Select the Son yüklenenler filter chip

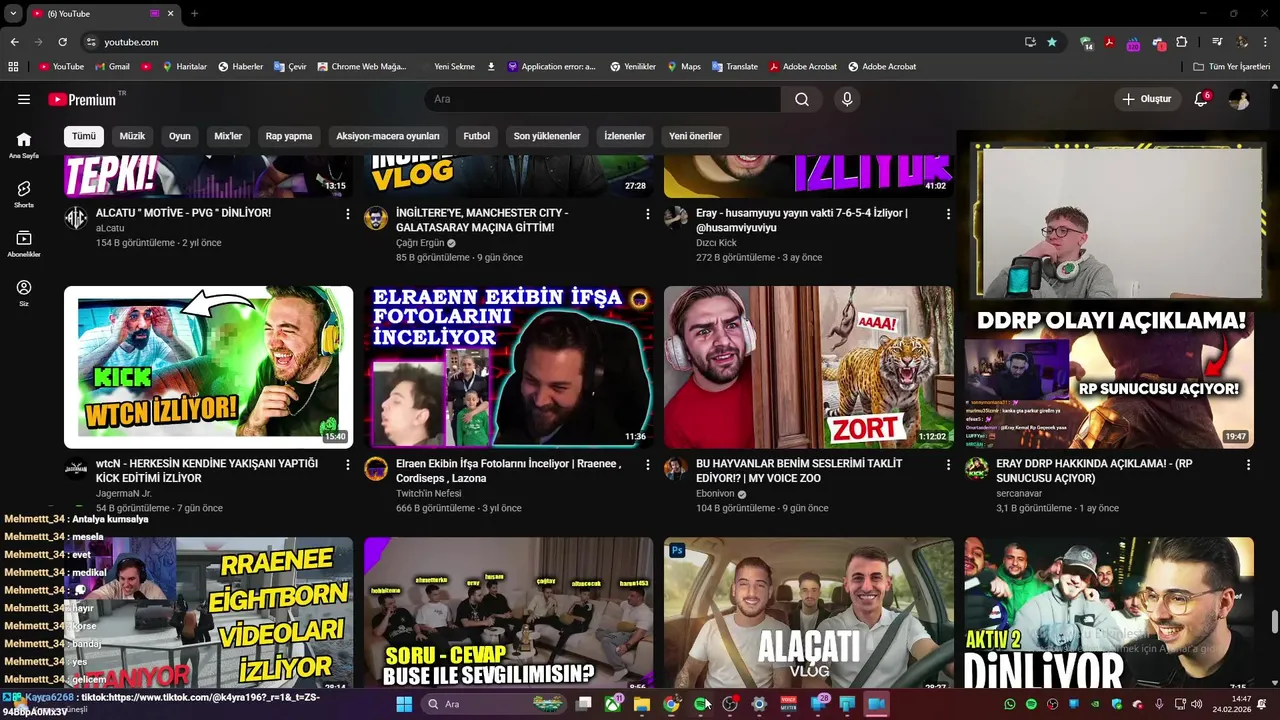[x=547, y=136]
